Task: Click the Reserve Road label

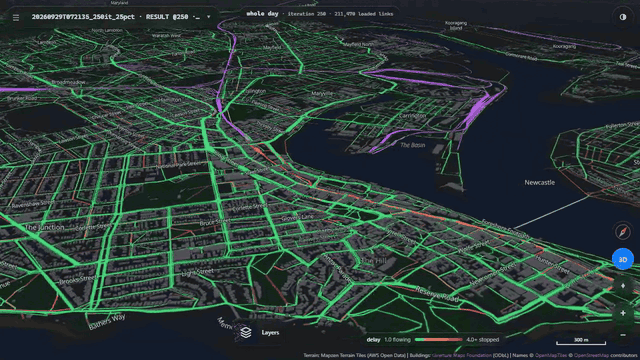Action: [437, 294]
